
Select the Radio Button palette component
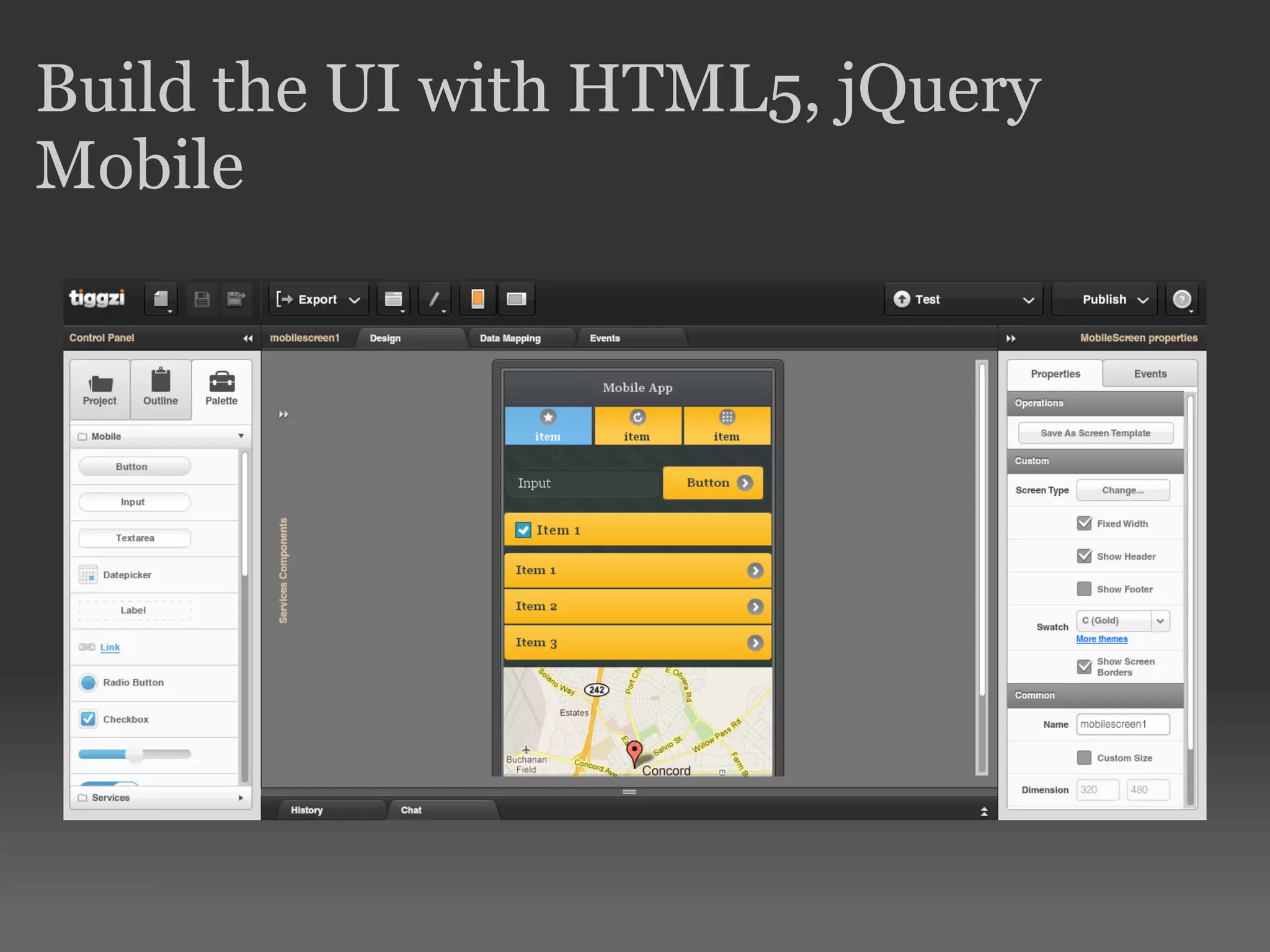[154, 683]
